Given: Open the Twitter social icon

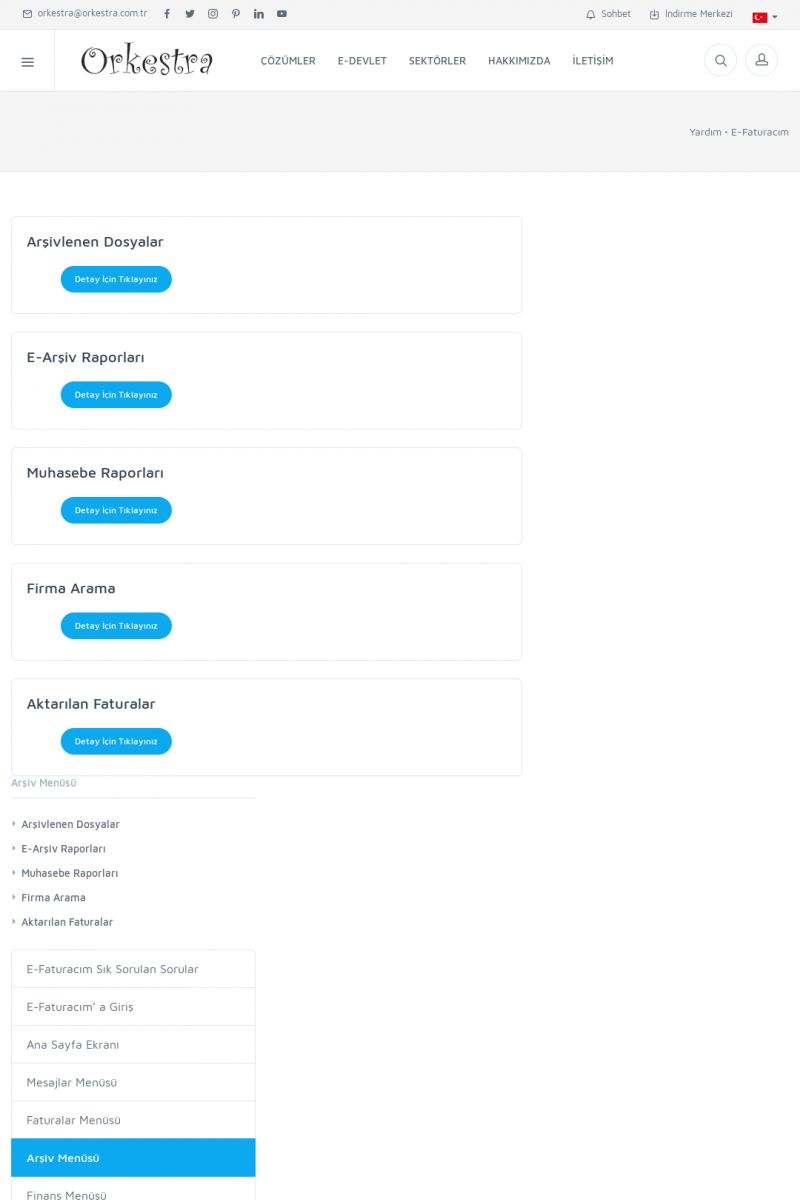Looking at the screenshot, I should [190, 14].
